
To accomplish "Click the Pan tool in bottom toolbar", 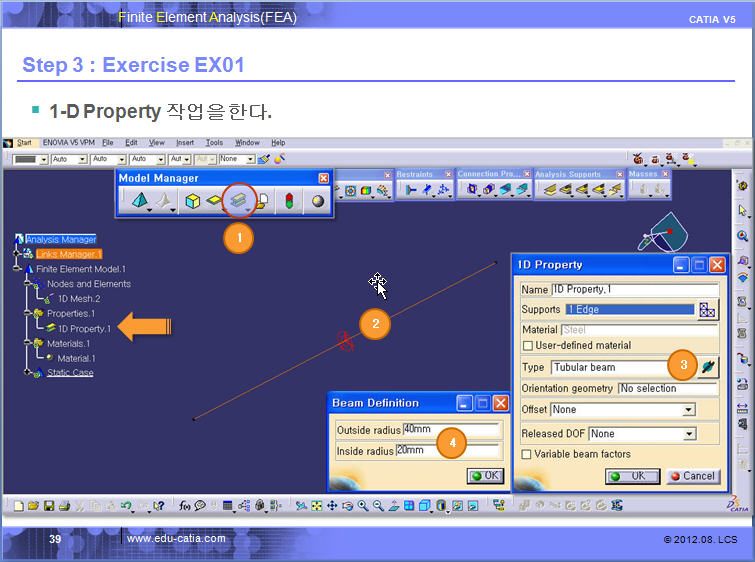I will click(x=331, y=506).
